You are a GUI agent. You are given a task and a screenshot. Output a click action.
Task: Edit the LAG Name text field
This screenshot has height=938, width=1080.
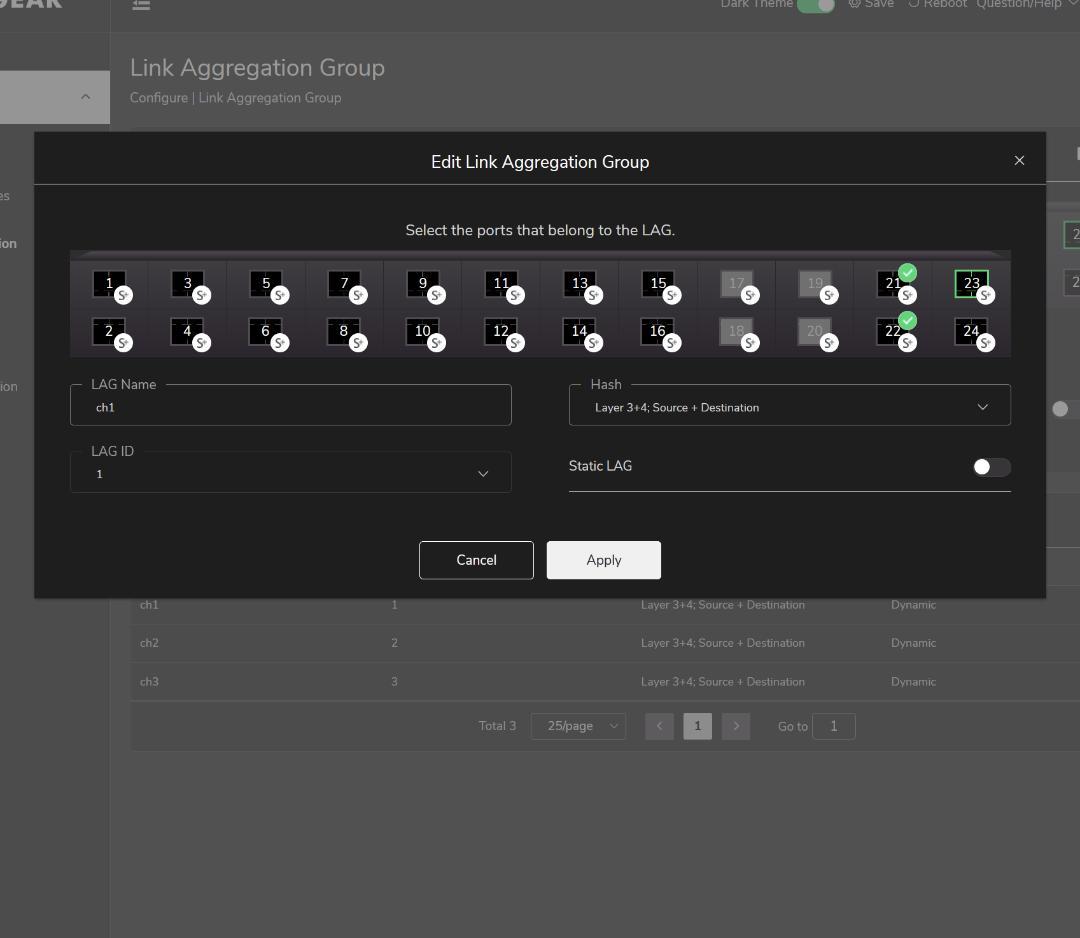pyautogui.click(x=290, y=408)
